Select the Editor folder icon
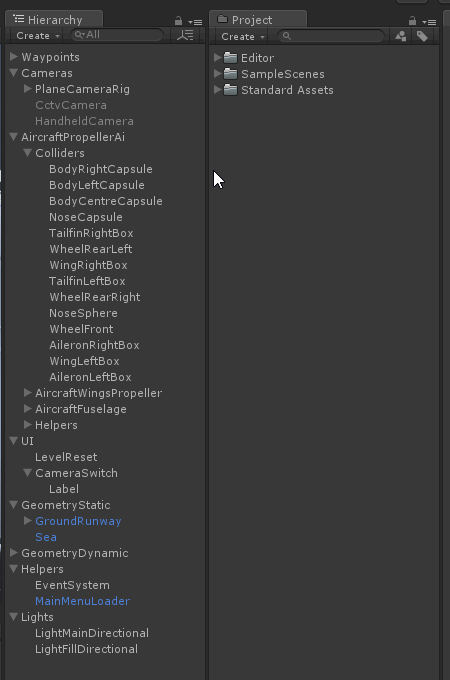Image resolution: width=450 pixels, height=680 pixels. pyautogui.click(x=230, y=58)
